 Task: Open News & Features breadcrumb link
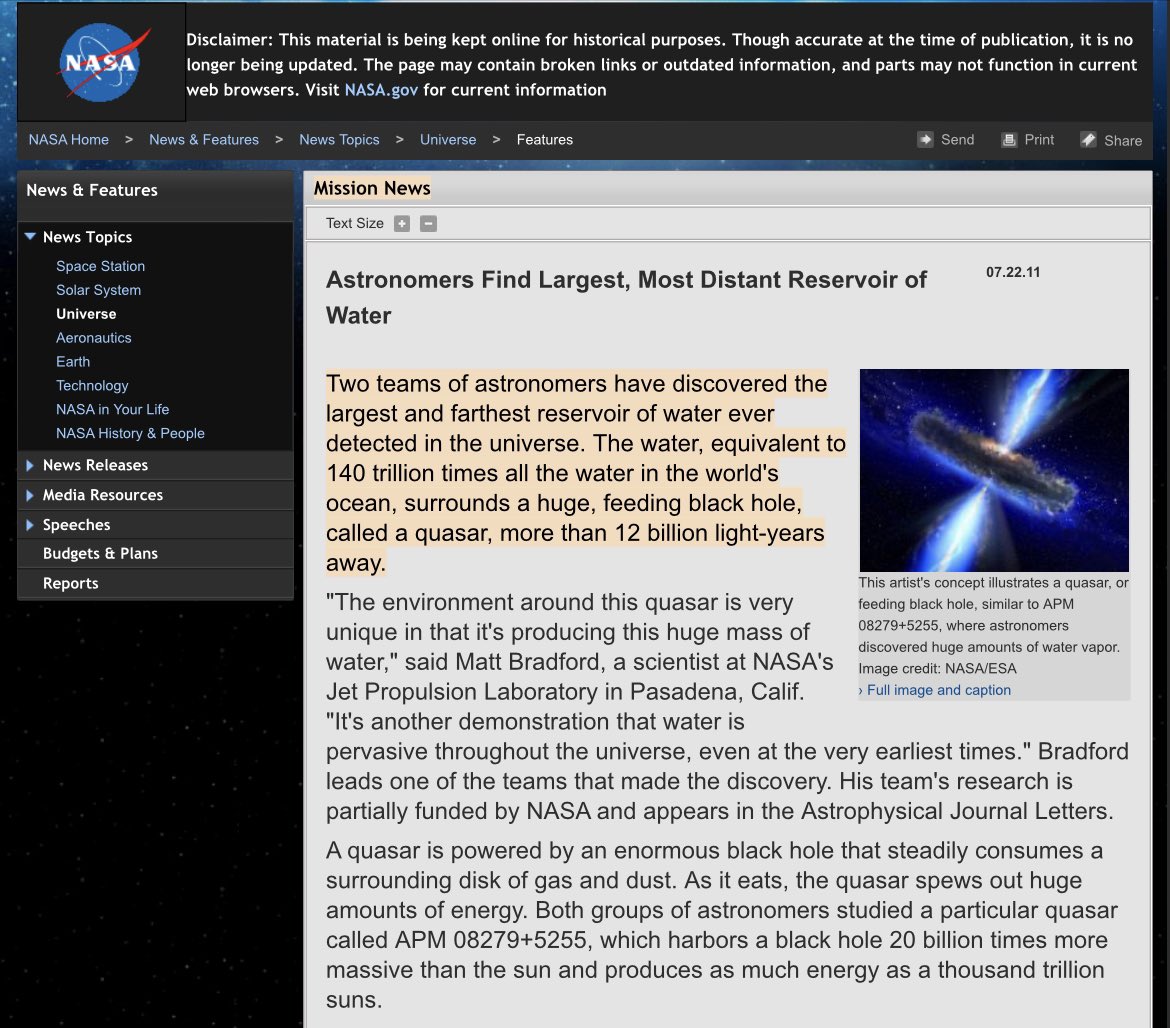204,140
